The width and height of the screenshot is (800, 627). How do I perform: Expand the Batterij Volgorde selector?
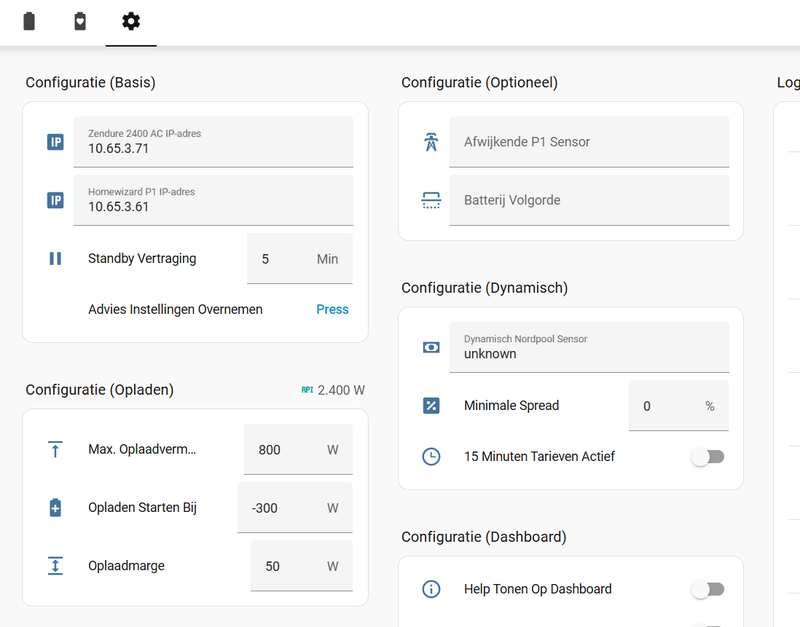pyautogui.click(x=588, y=200)
